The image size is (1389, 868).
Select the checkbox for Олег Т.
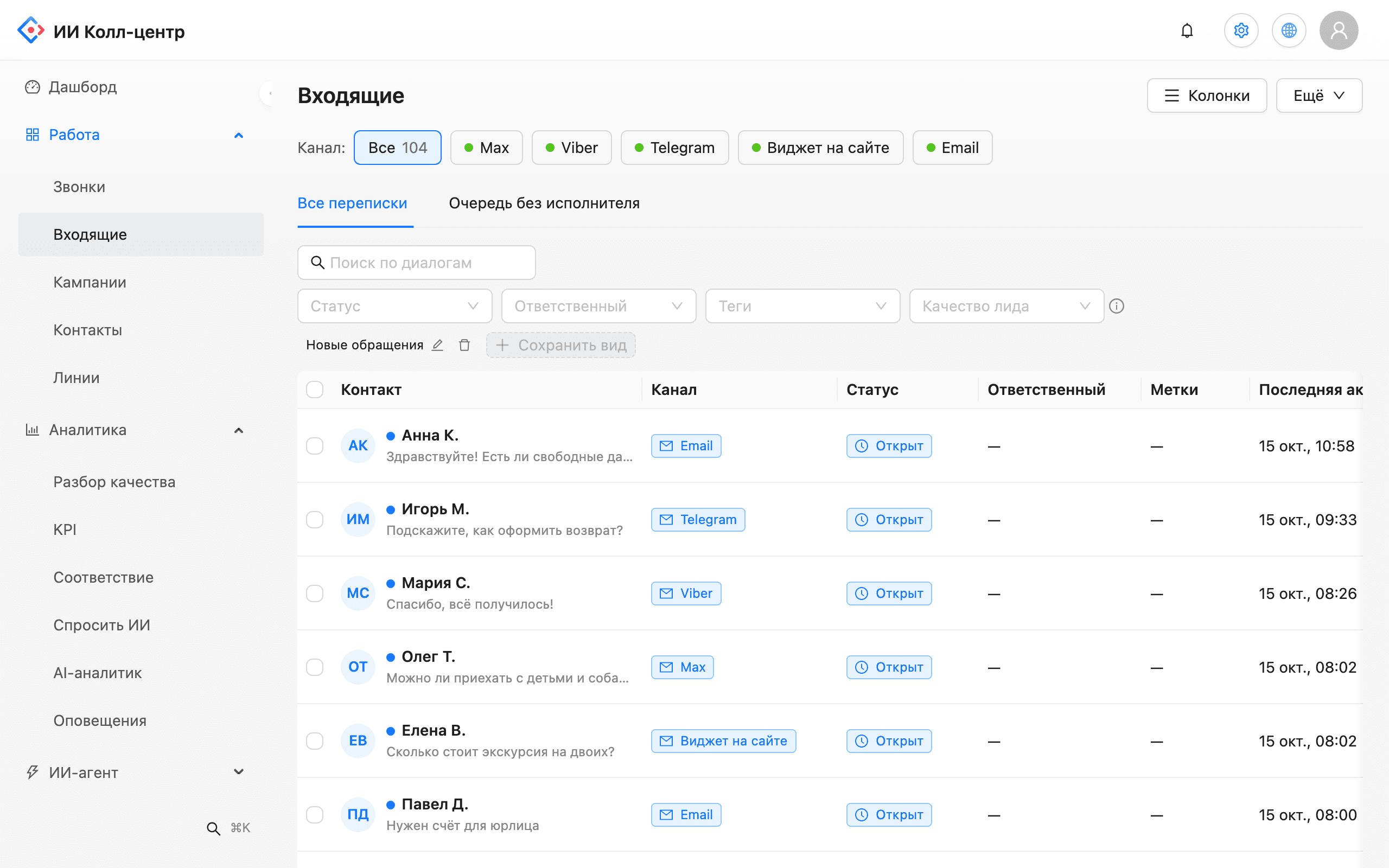coord(315,667)
